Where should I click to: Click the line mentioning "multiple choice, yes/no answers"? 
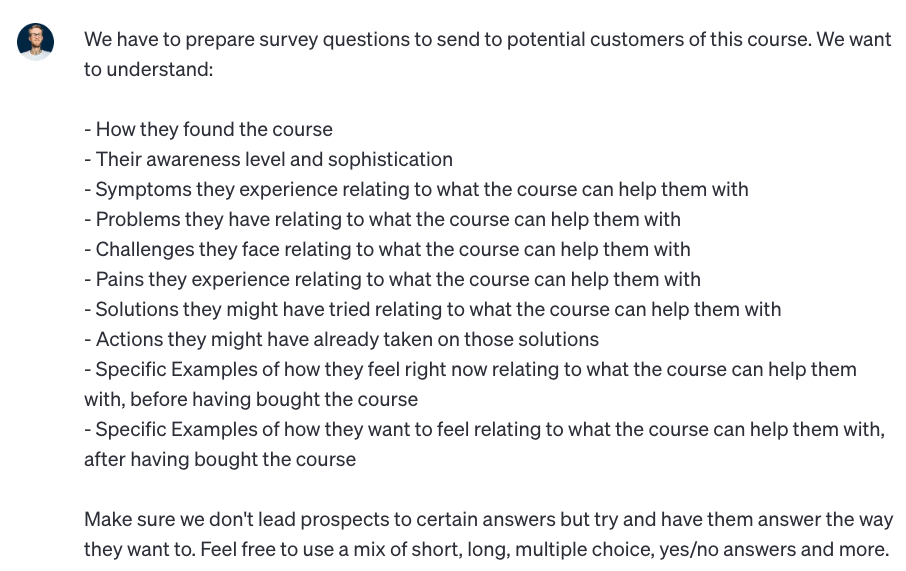pyautogui.click(x=487, y=550)
